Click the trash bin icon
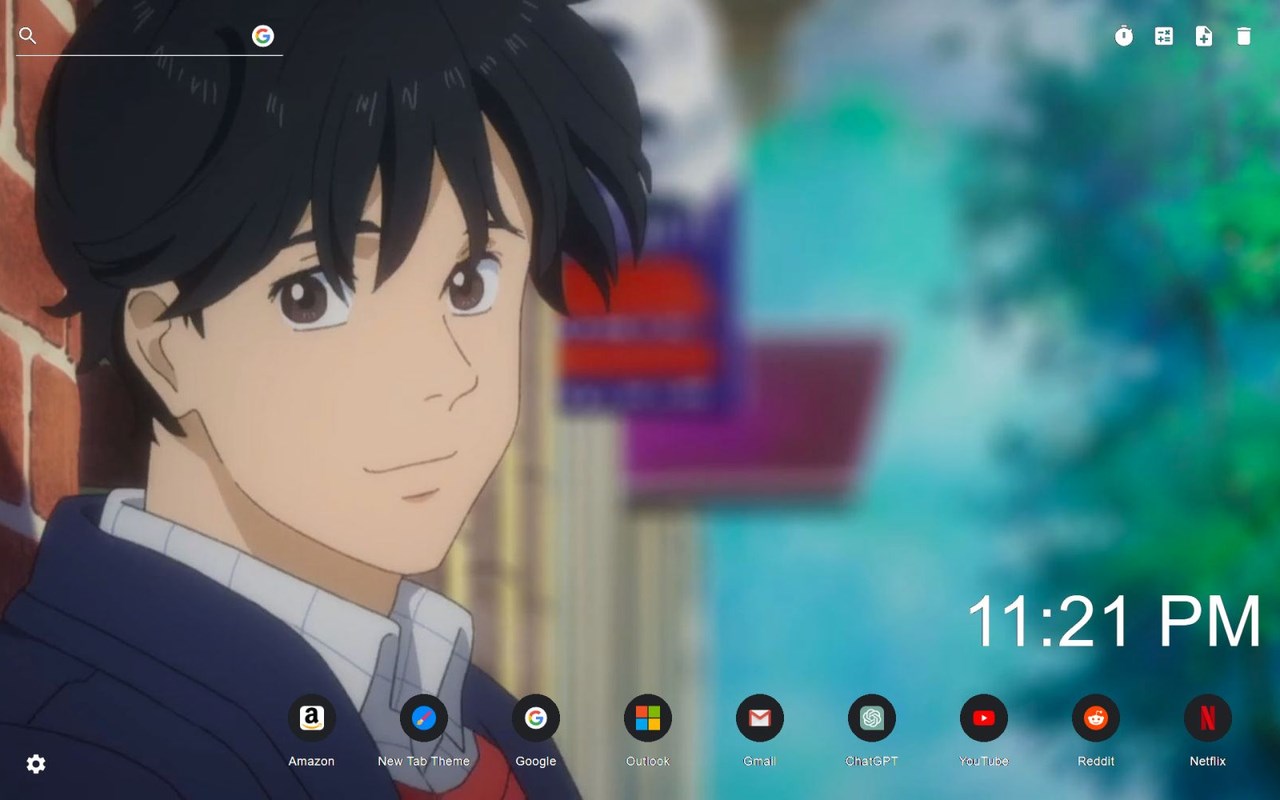The width and height of the screenshot is (1280, 800). click(x=1243, y=36)
